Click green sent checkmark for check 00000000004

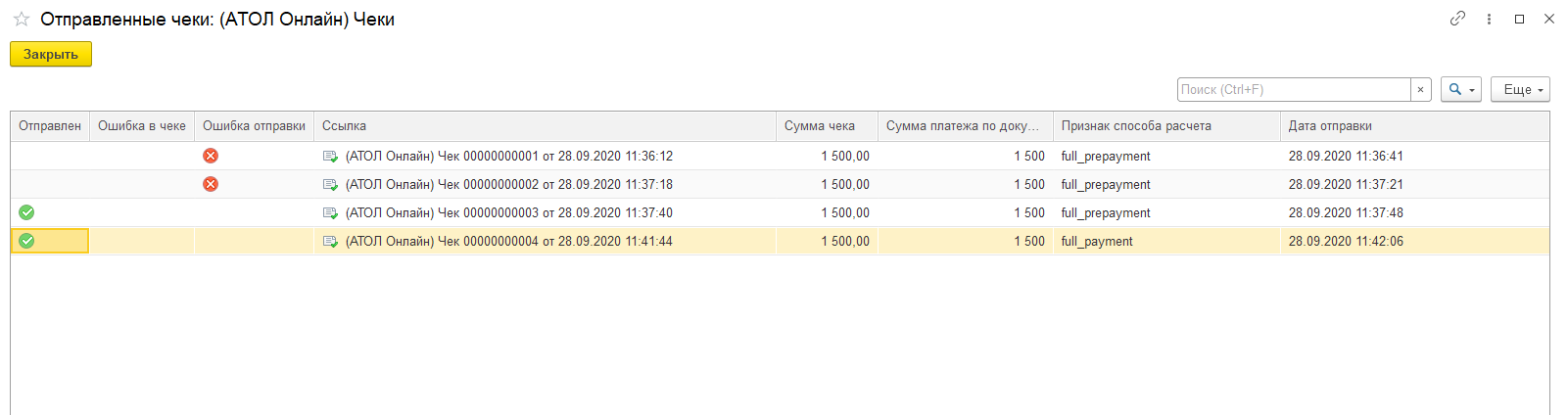(x=26, y=241)
